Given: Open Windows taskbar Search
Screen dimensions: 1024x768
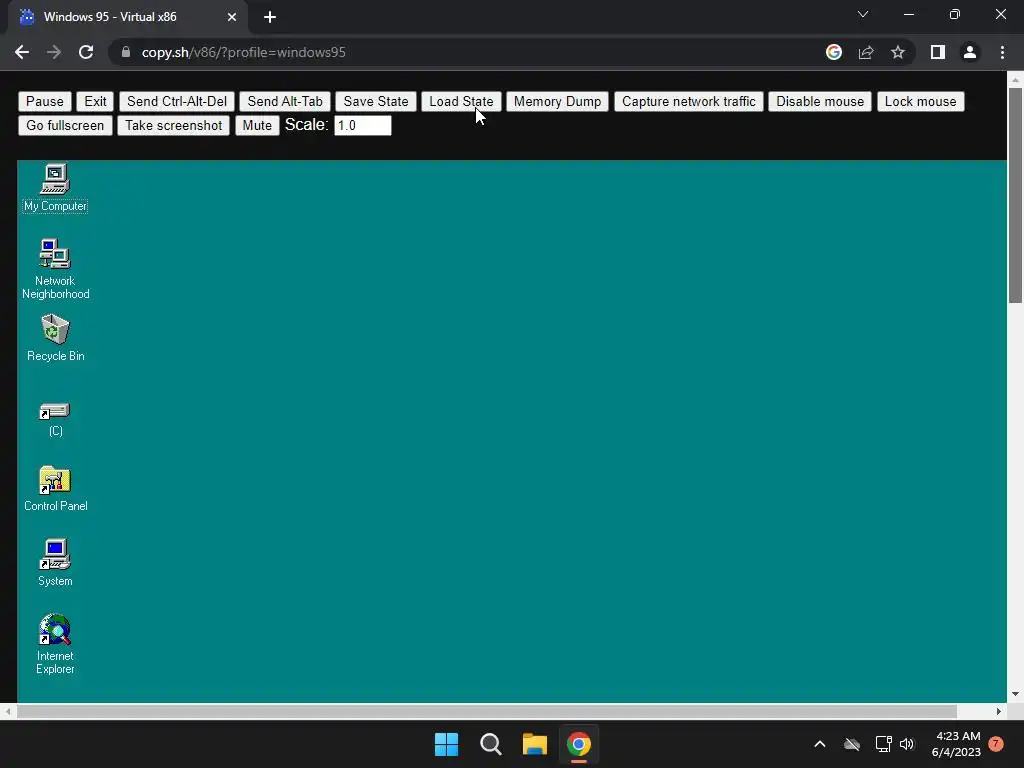Looking at the screenshot, I should 490,744.
